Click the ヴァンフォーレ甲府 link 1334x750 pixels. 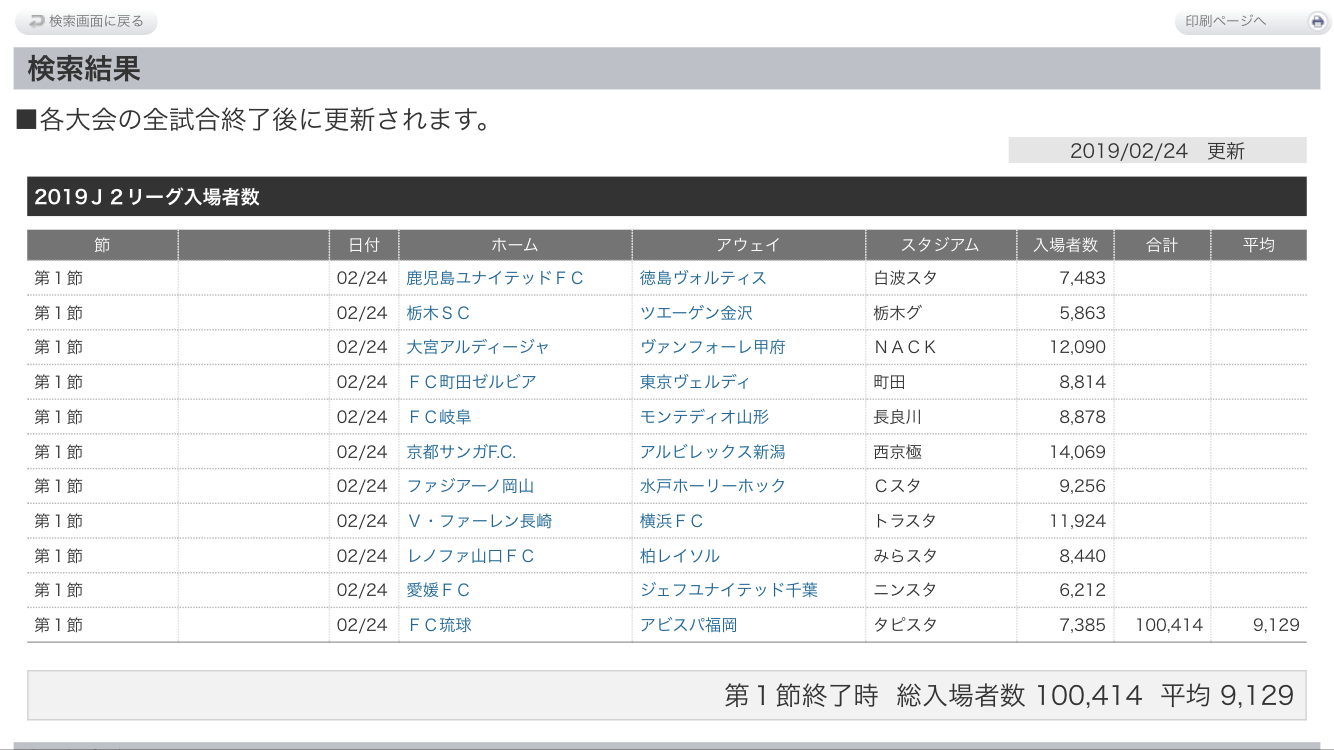[x=712, y=347]
